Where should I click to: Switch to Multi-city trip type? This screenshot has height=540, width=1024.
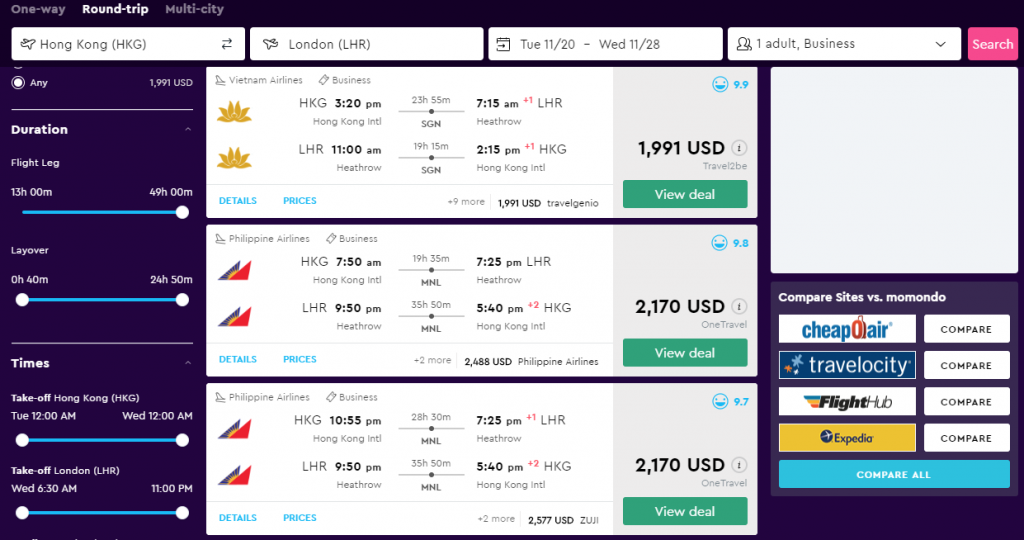tap(195, 9)
